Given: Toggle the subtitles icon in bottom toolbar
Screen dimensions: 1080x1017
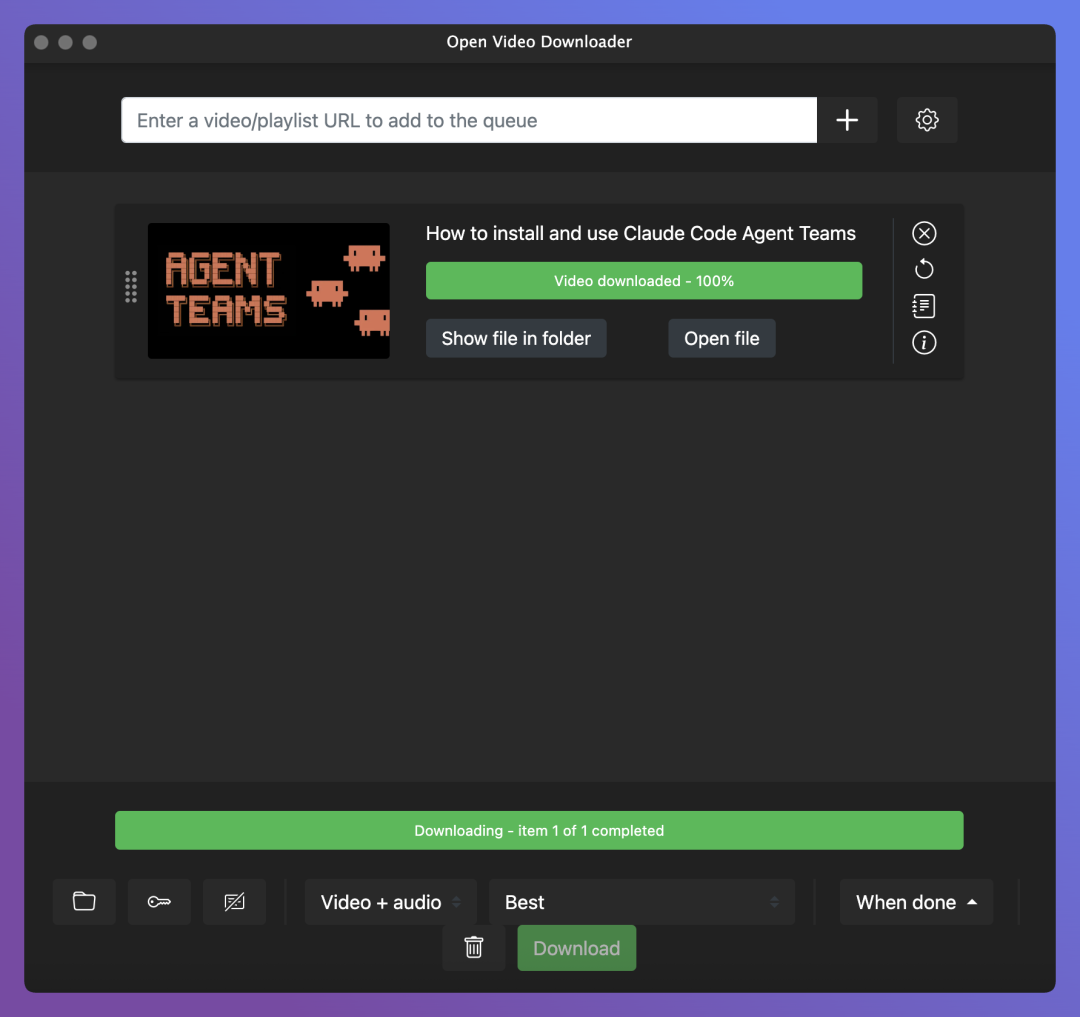Looking at the screenshot, I should coord(234,902).
